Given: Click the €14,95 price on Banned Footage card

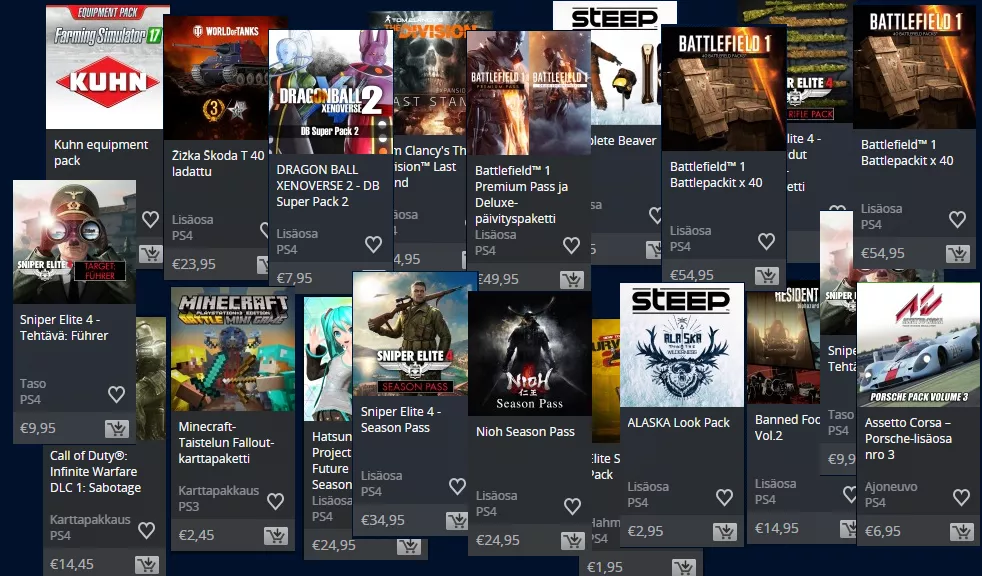Looking at the screenshot, I should (777, 528).
